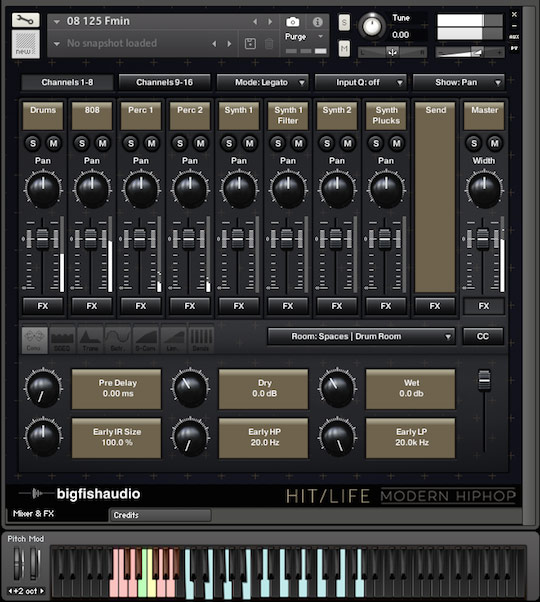This screenshot has height=602, width=540.
Task: Delete the snapshot using the trash icon
Action: 269,43
